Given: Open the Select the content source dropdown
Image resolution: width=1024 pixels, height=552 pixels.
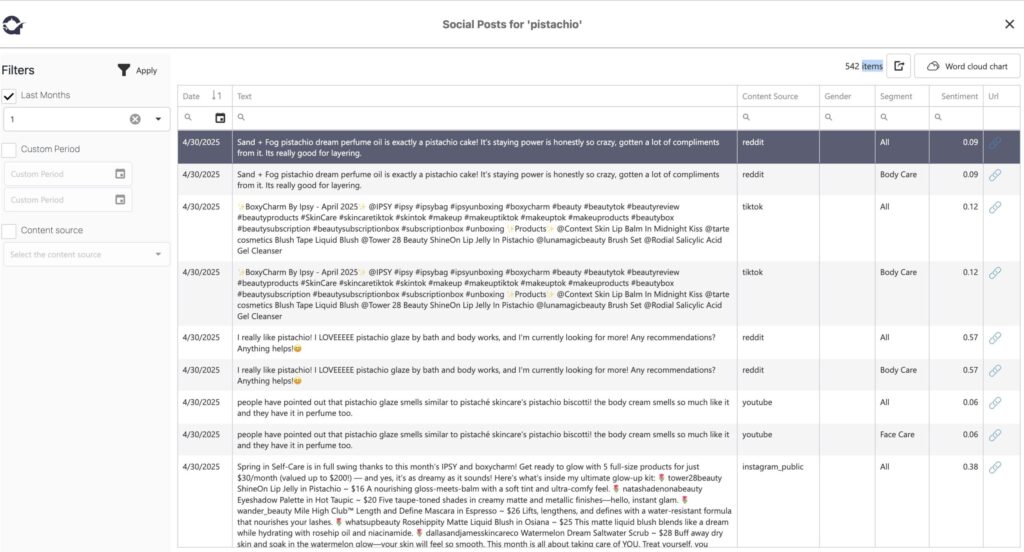Looking at the screenshot, I should (x=85, y=255).
